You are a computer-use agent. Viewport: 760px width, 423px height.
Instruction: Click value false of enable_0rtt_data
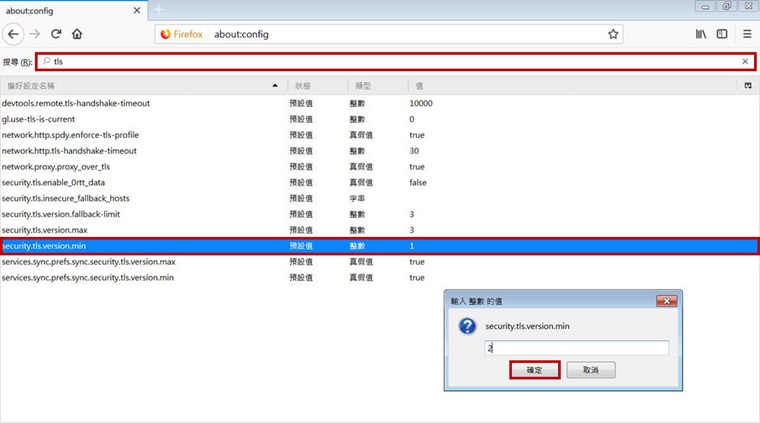click(x=418, y=183)
